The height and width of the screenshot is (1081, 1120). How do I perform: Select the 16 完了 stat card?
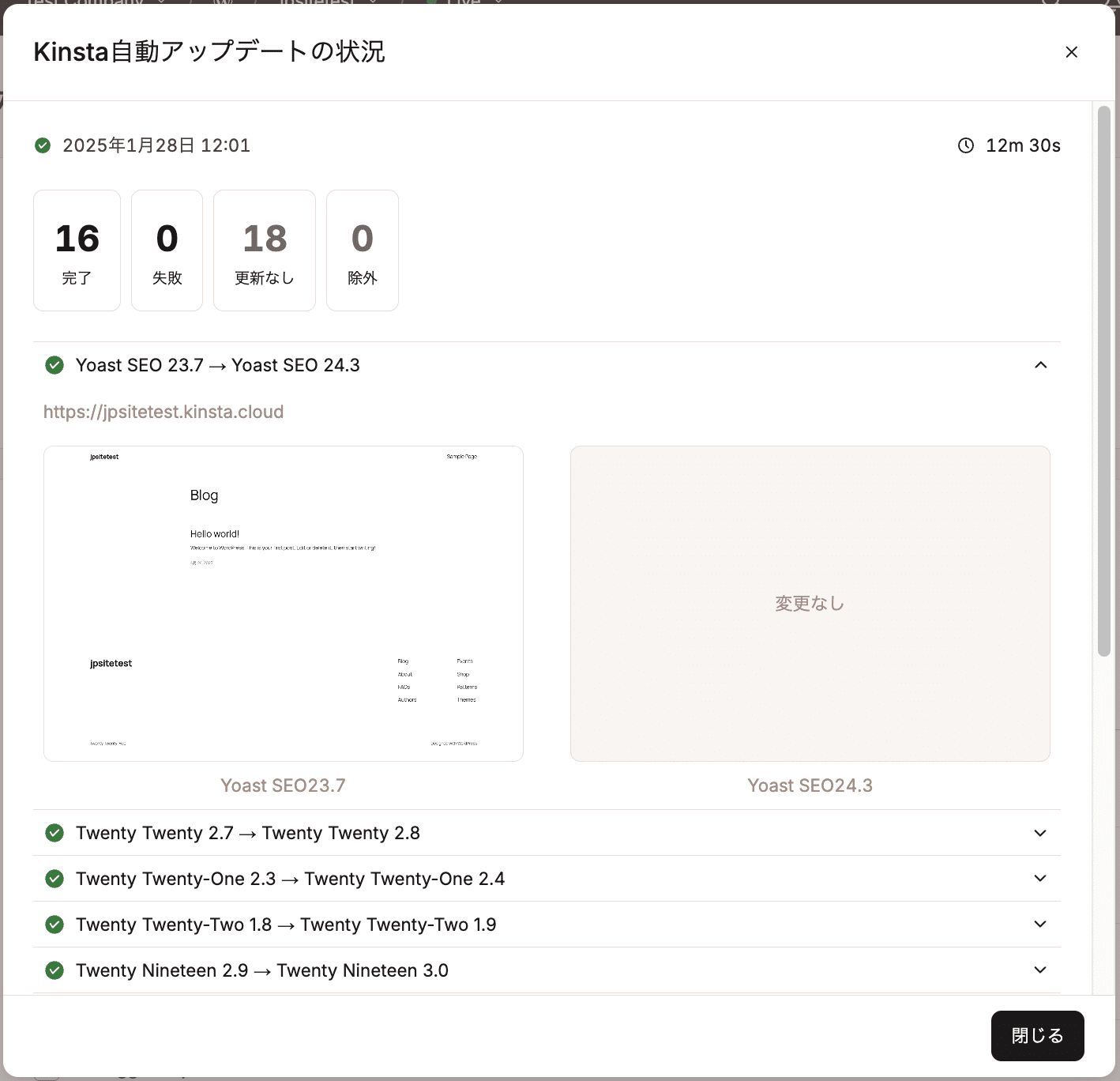(77, 250)
